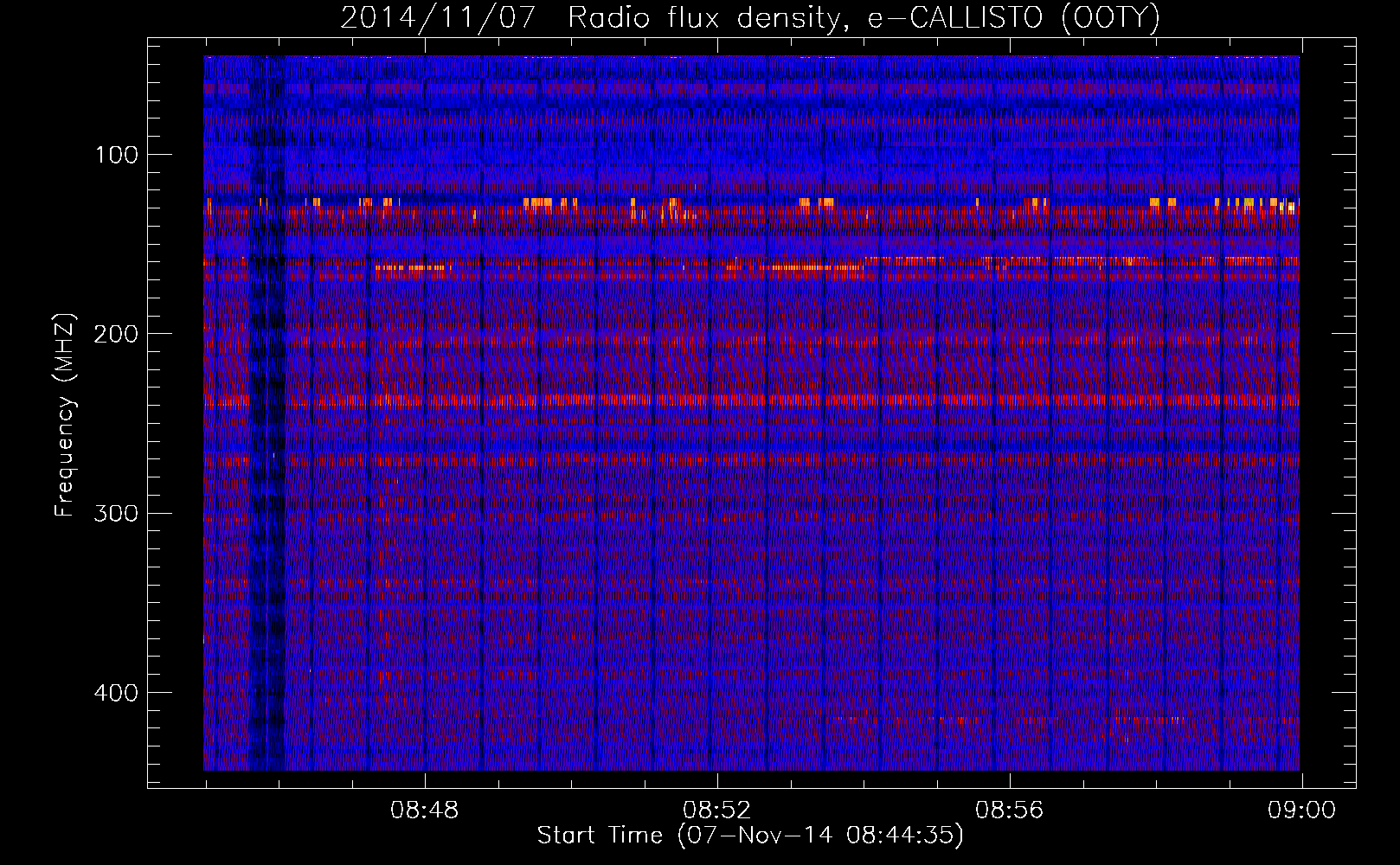Screen dimensions: 1400x865
Task: Click the 200 tick label on frequency axis
Action: pos(116,334)
